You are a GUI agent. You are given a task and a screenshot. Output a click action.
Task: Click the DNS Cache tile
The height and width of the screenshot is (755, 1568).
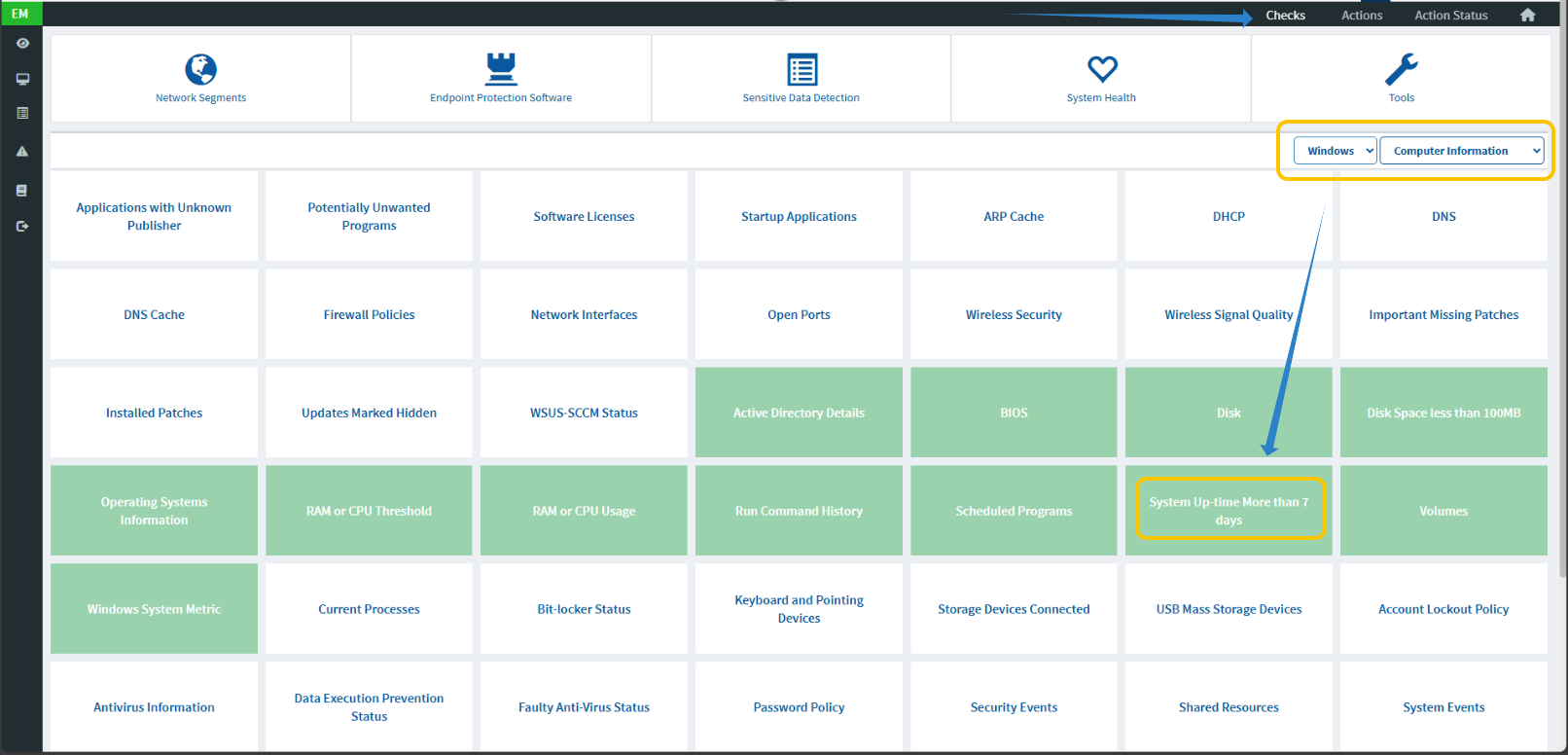point(154,314)
